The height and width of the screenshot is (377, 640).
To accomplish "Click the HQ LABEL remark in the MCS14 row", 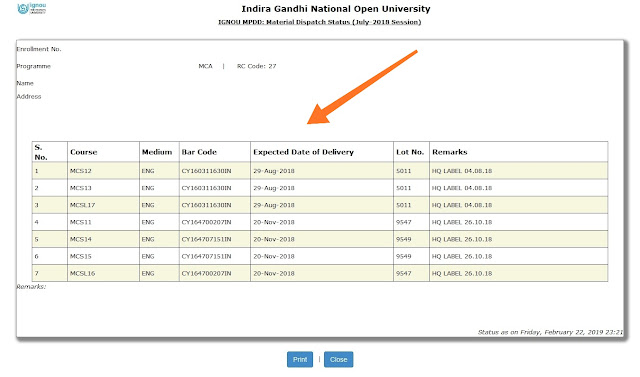I will point(462,240).
